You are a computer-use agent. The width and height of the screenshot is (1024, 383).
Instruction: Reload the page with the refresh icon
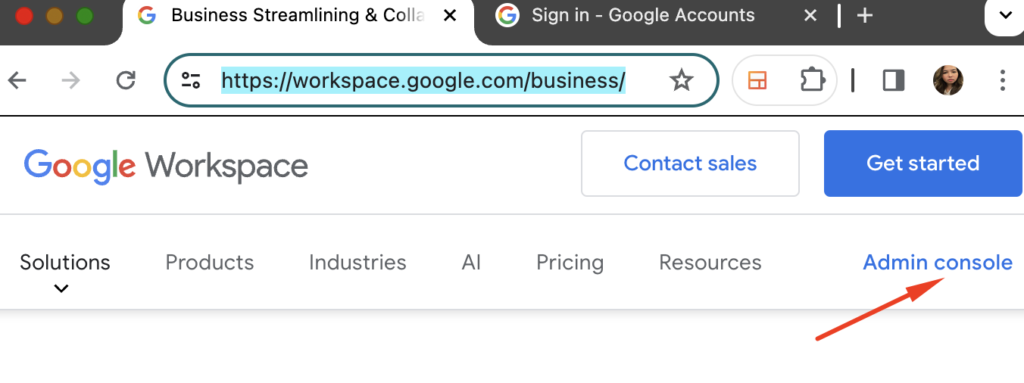[x=125, y=80]
